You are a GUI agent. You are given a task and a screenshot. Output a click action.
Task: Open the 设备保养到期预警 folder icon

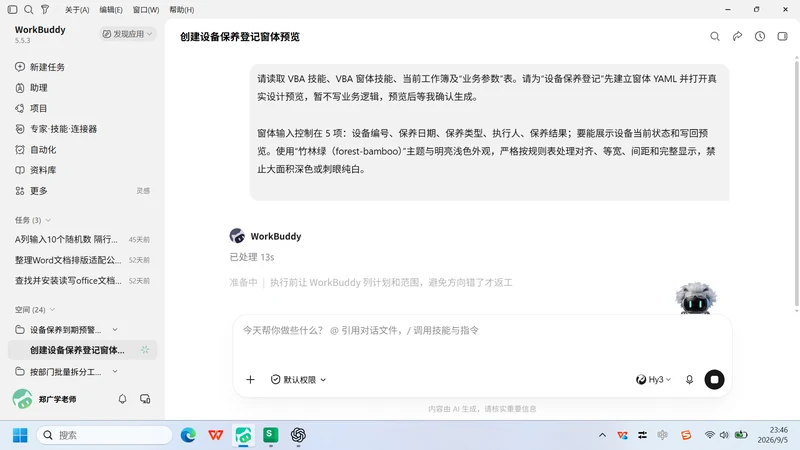pos(19,330)
